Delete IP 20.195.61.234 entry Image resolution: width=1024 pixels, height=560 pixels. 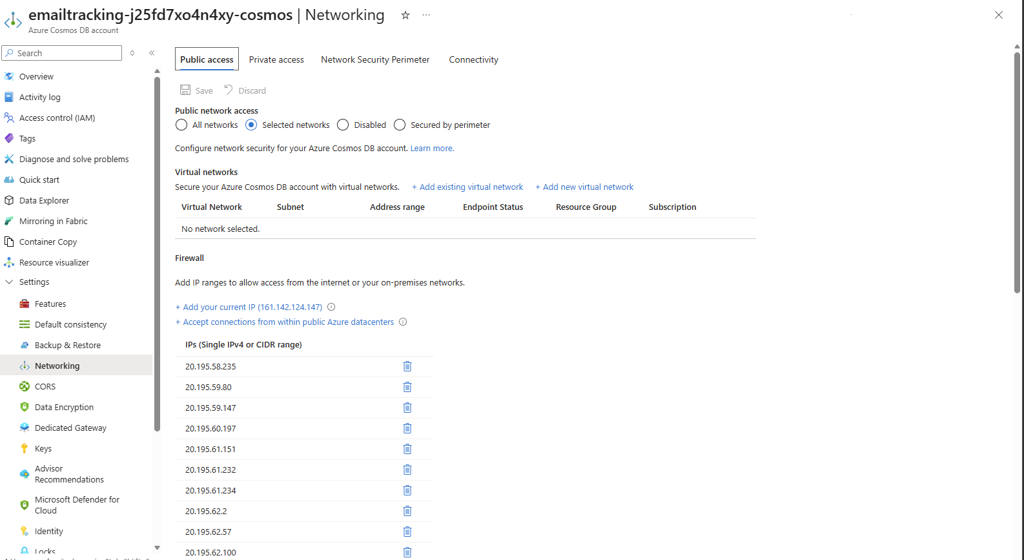point(407,491)
